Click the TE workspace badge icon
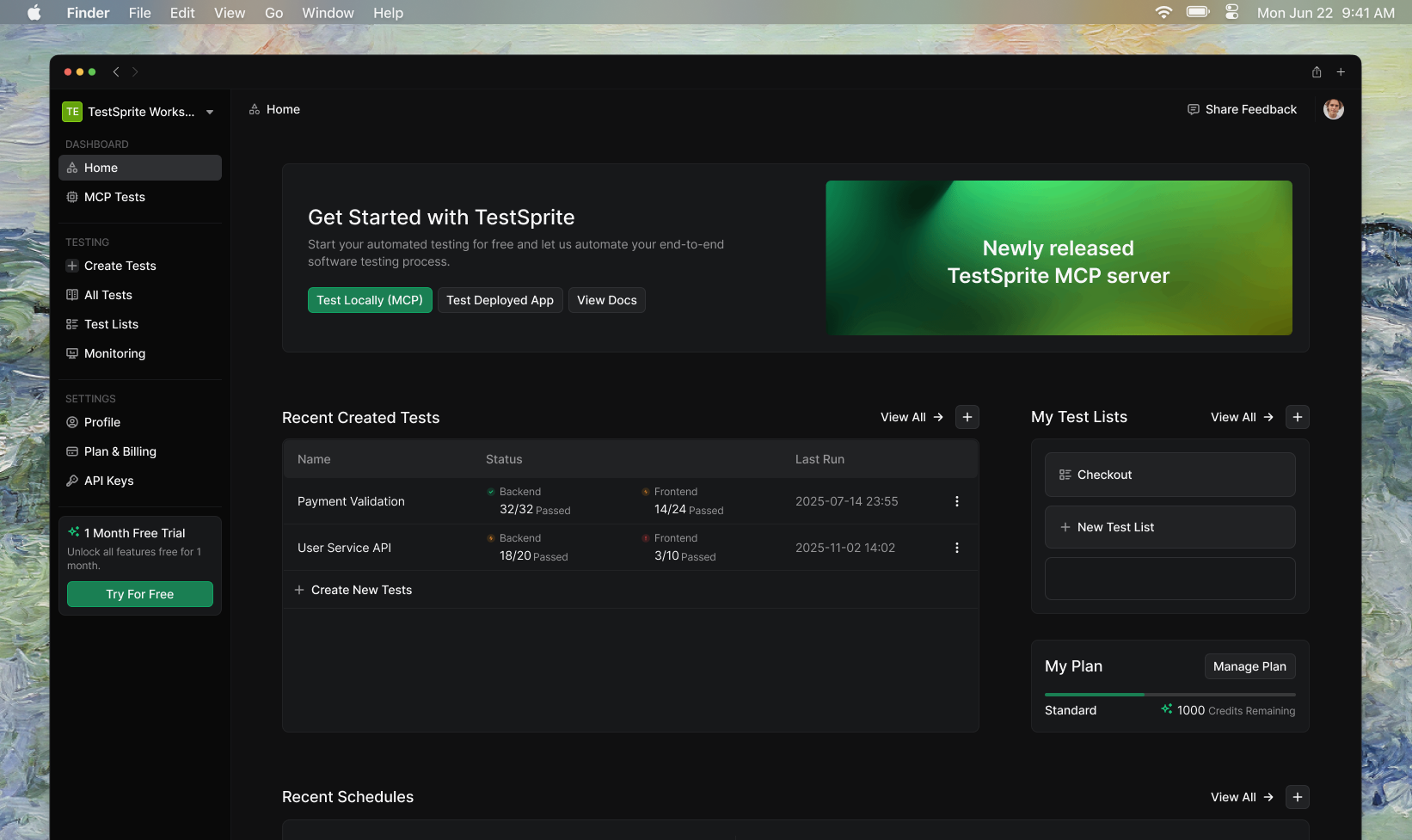The image size is (1412, 840). 72,112
